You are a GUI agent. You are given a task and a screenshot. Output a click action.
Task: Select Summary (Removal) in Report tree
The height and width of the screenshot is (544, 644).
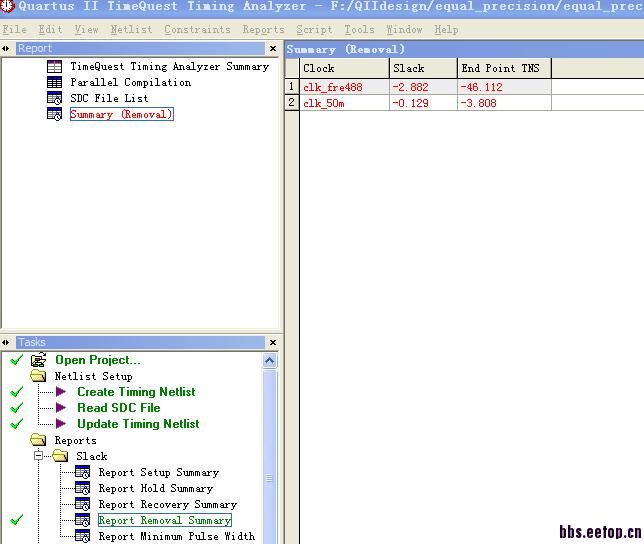click(122, 114)
